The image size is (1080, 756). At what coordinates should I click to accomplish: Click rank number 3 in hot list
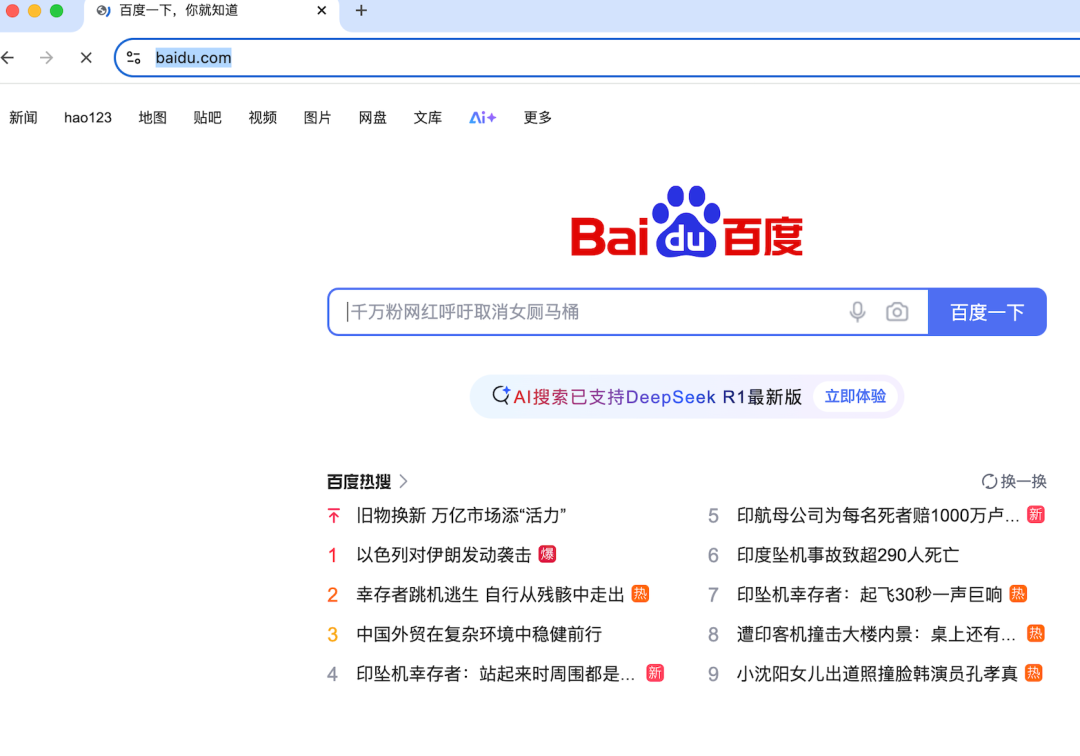pos(333,634)
